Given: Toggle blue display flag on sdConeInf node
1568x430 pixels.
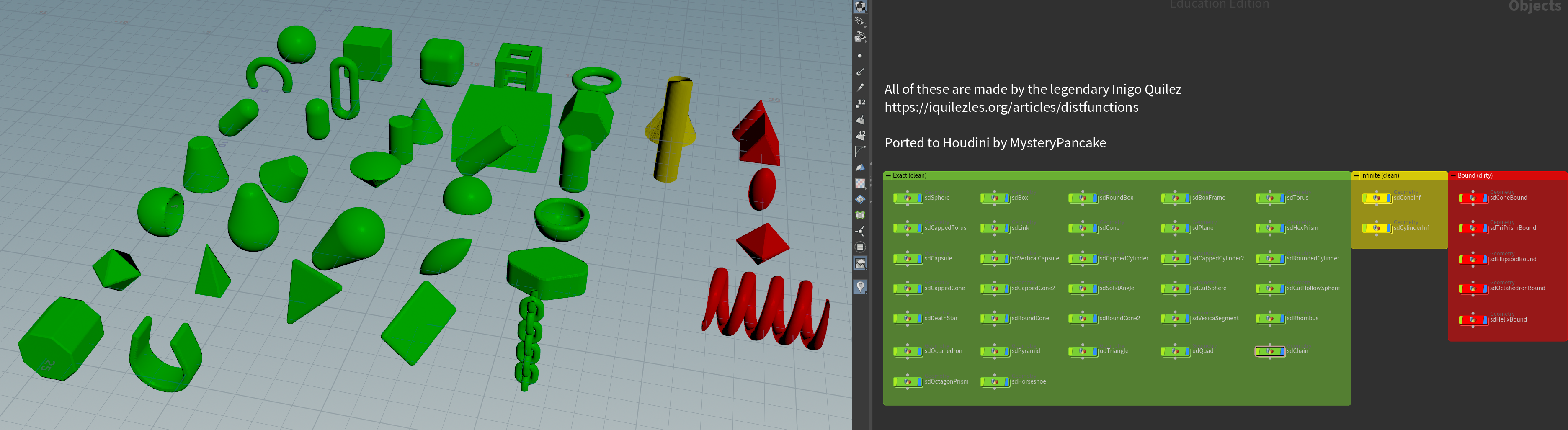Looking at the screenshot, I should coord(1388,198).
